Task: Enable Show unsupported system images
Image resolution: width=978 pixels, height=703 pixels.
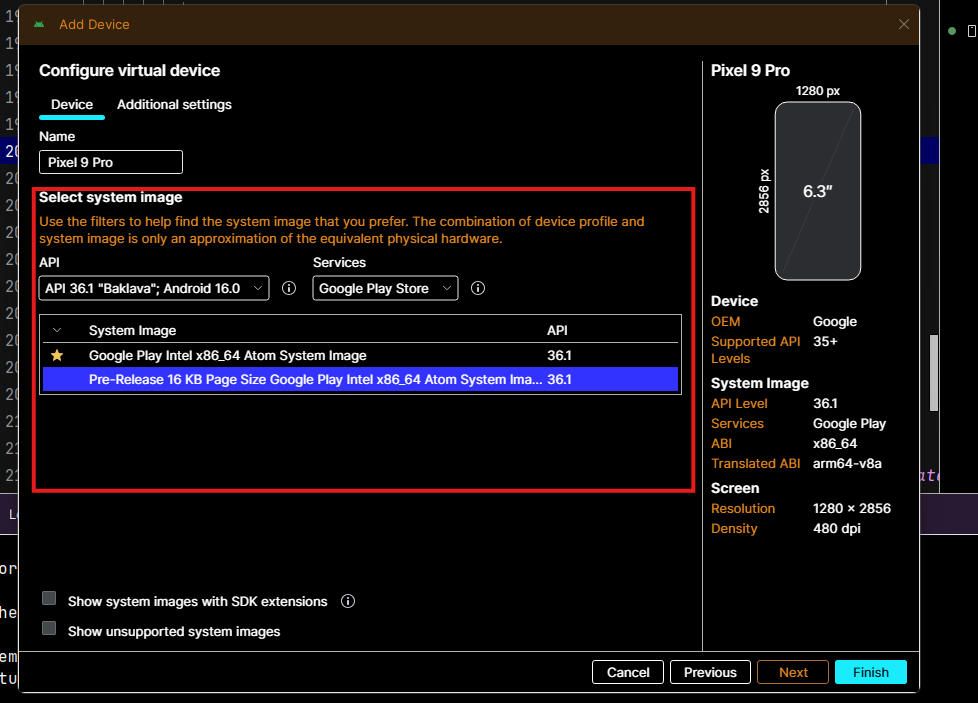Action: (49, 628)
